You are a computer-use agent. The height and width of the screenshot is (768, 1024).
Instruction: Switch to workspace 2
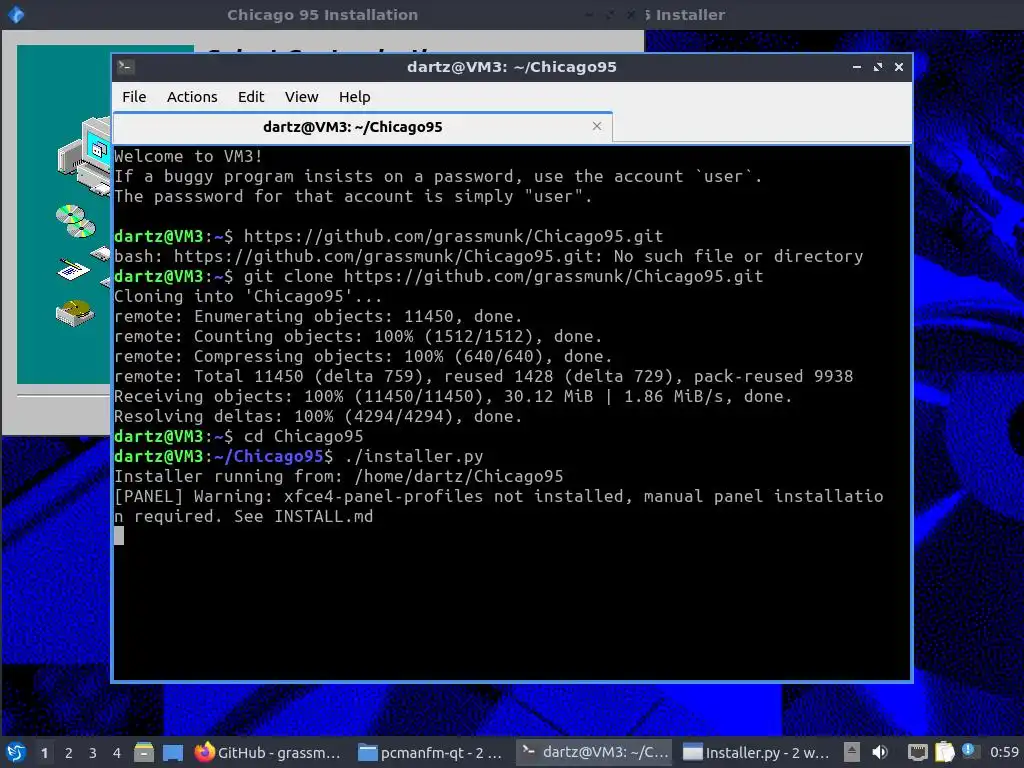[69, 753]
